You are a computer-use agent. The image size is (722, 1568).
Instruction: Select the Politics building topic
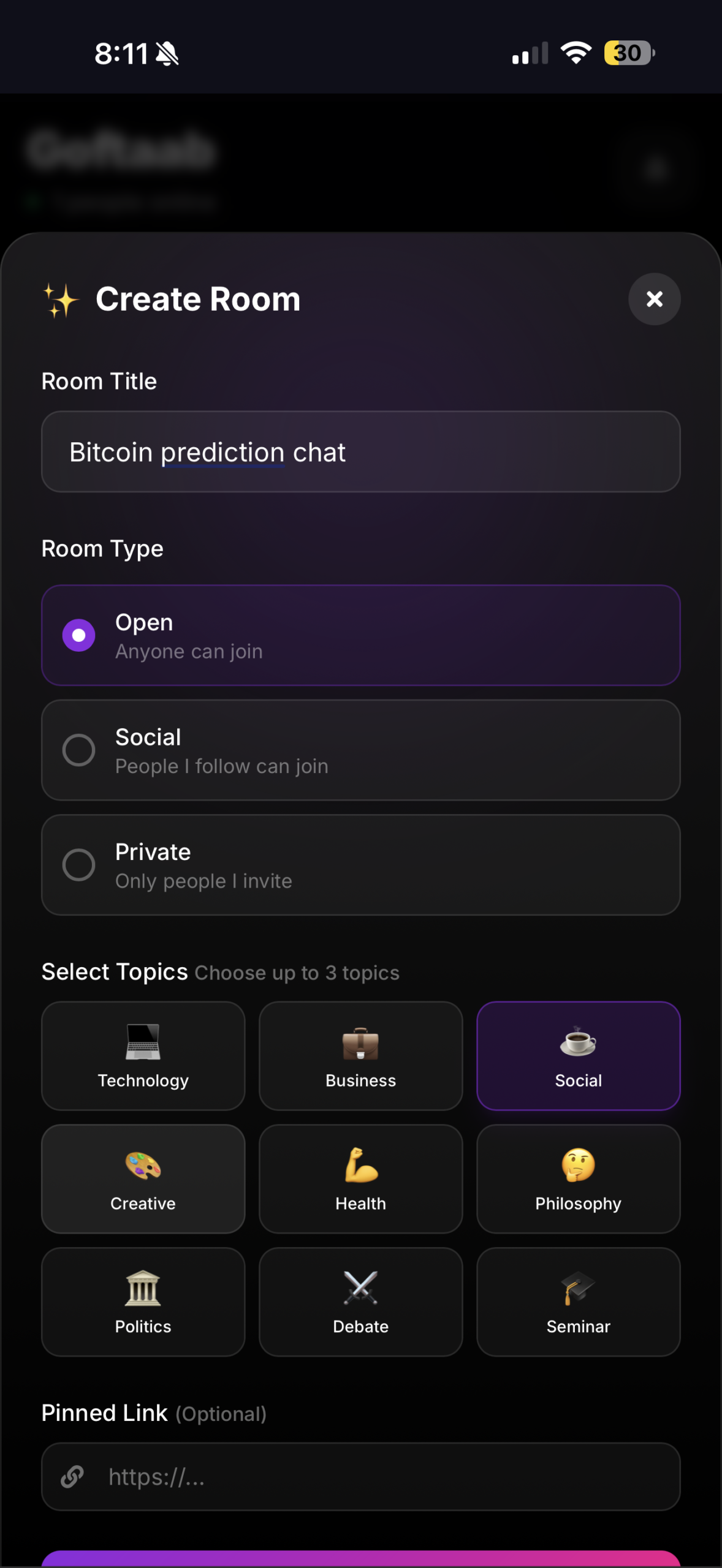[x=143, y=1302]
